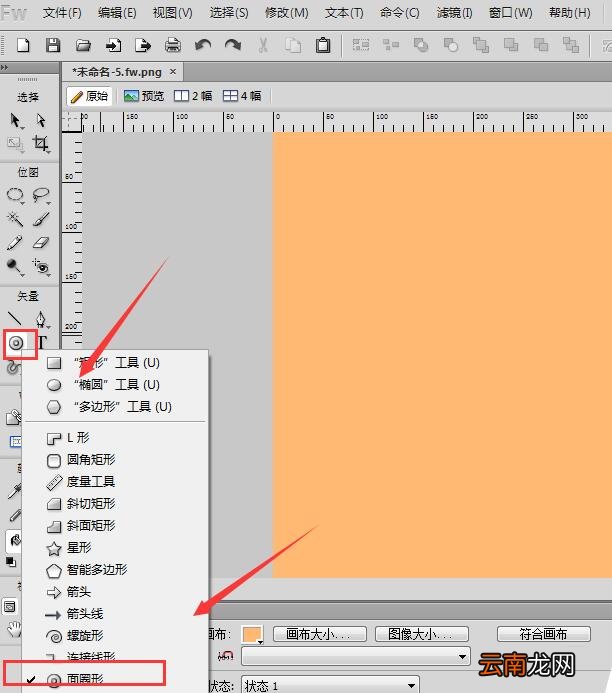Choose the 矩形 工具 (U) menu entry
Viewport: 612px width, 693px height.
(x=115, y=363)
